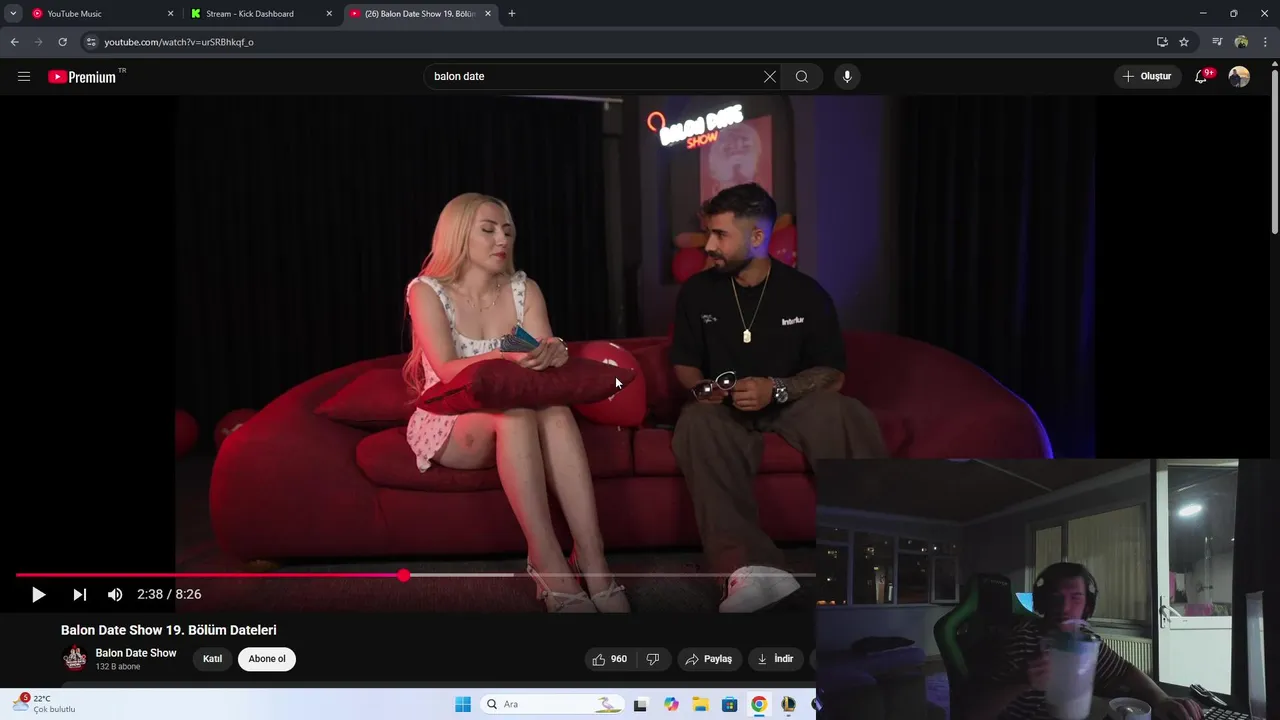This screenshot has height=720, width=1280.
Task: Click 132 B abone subscriber count
Action: 118,667
